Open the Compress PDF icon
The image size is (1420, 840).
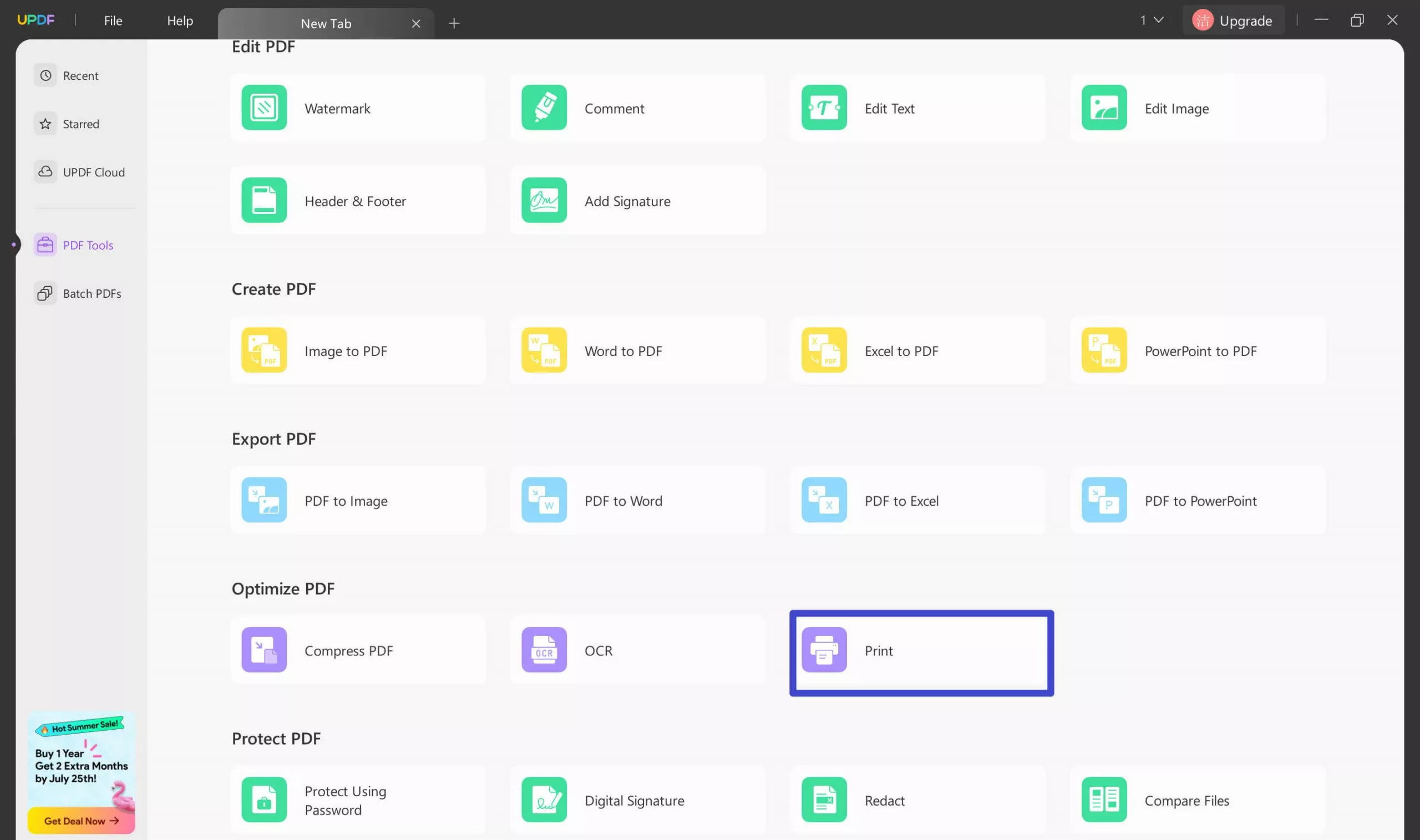pyautogui.click(x=264, y=650)
